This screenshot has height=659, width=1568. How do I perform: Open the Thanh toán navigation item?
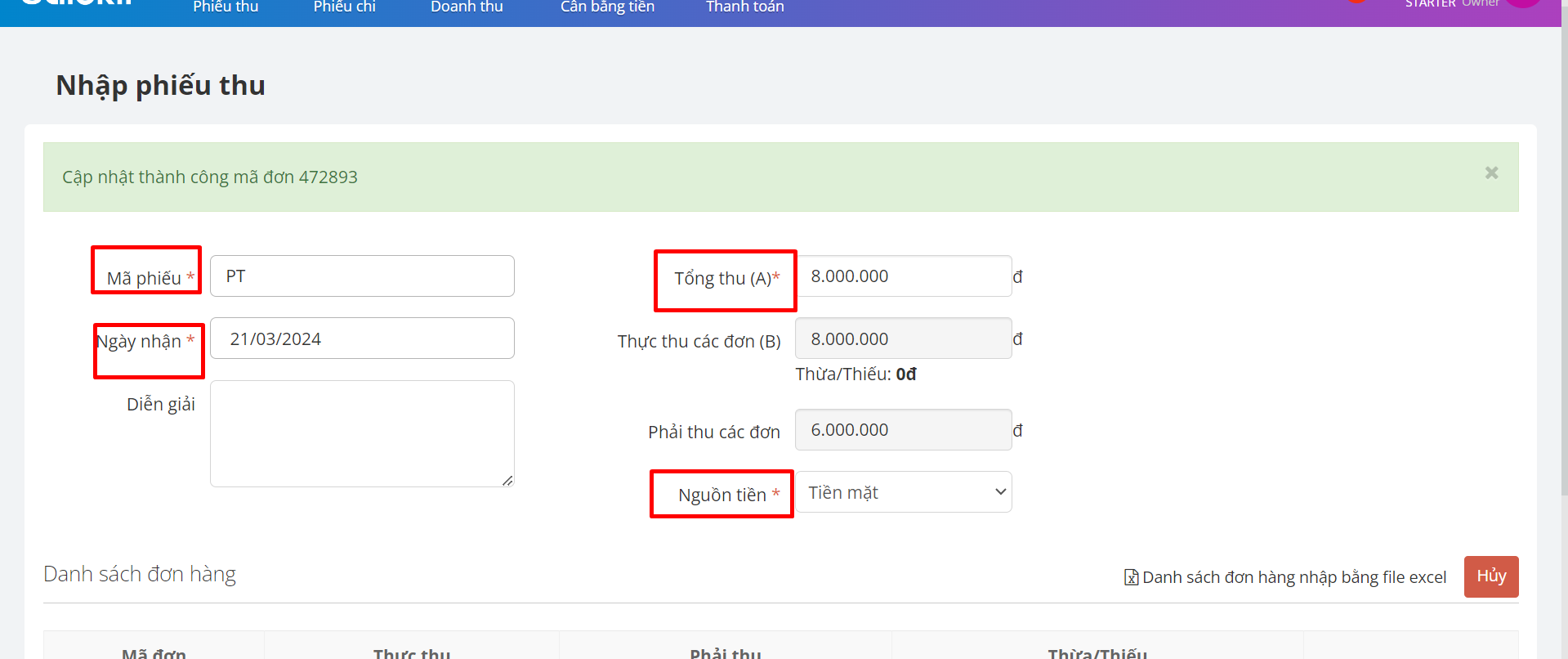[744, 7]
